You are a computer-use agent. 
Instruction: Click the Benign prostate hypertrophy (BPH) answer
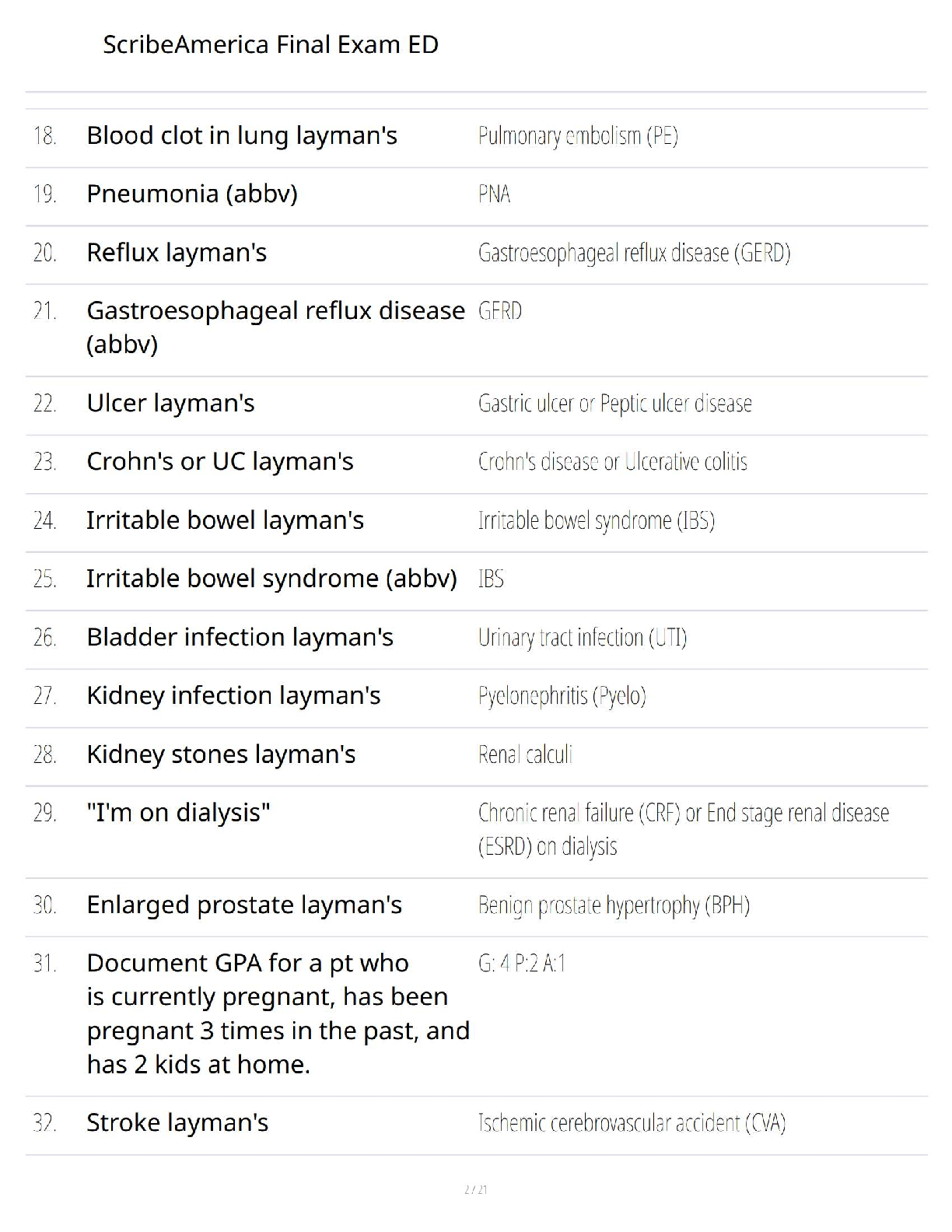(614, 905)
